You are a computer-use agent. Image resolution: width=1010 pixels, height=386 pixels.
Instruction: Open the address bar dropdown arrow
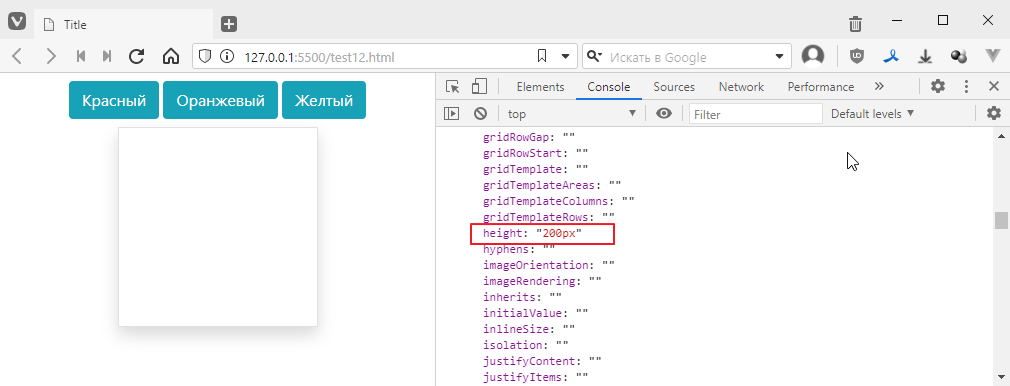point(566,57)
